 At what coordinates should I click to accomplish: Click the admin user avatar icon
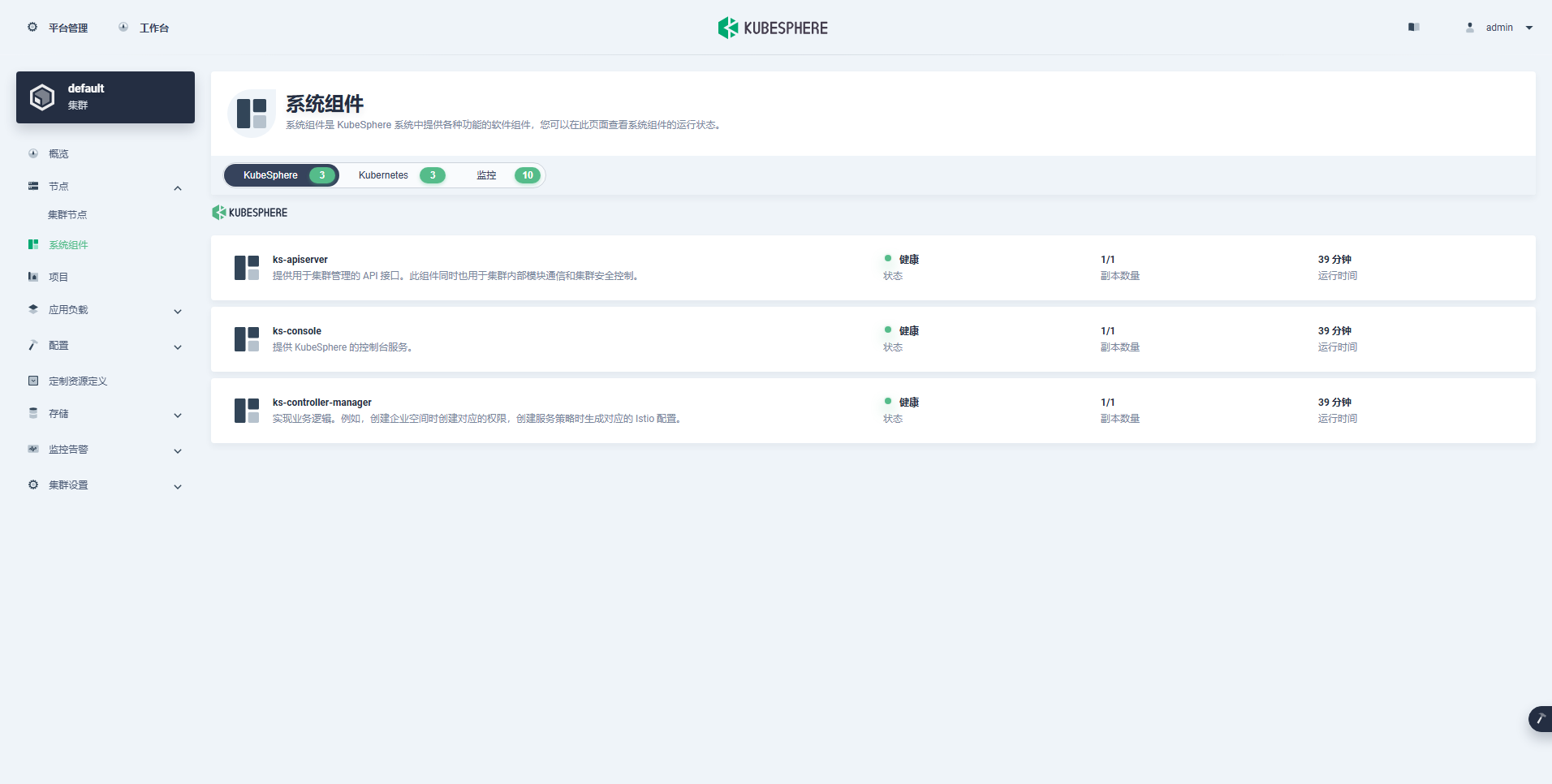1470,27
